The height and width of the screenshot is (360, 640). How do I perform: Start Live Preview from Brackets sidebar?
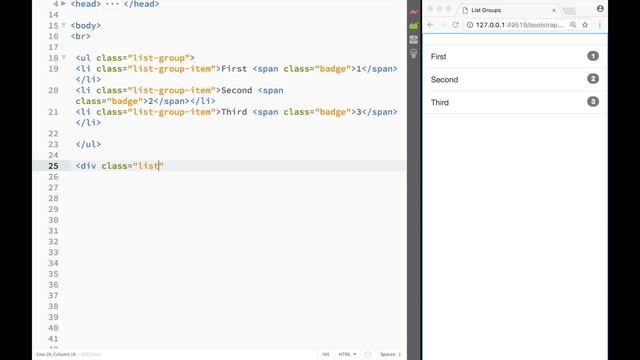click(x=413, y=12)
